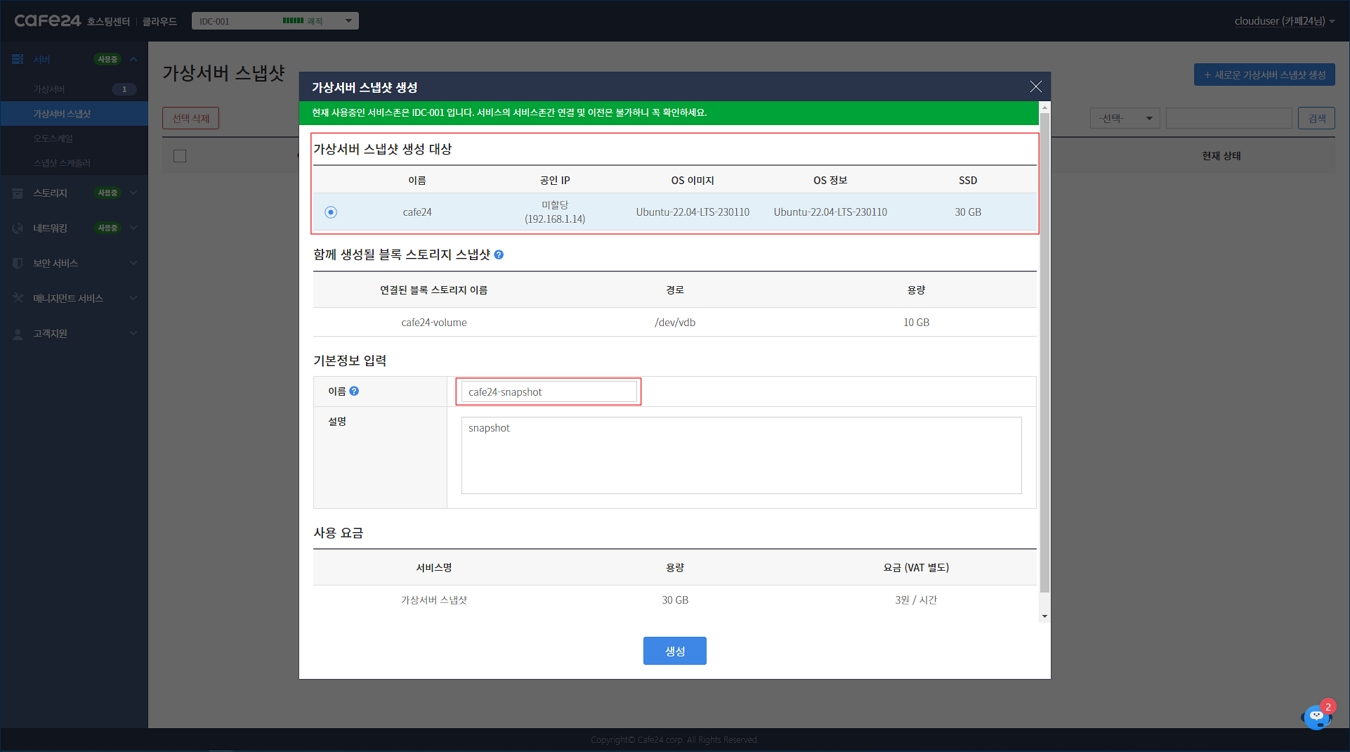Click help icon next to 블록 스토리지 스냅샷 heading
Screen dimensions: 1350x752
499,255
